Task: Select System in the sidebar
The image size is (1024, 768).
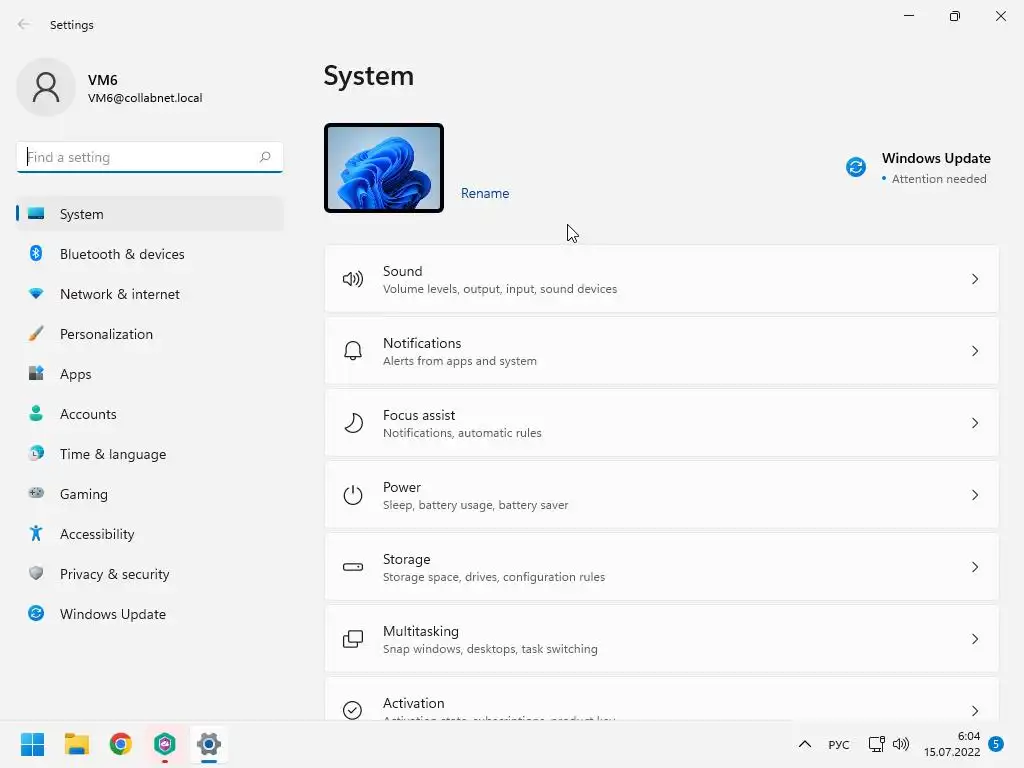Action: click(x=150, y=214)
